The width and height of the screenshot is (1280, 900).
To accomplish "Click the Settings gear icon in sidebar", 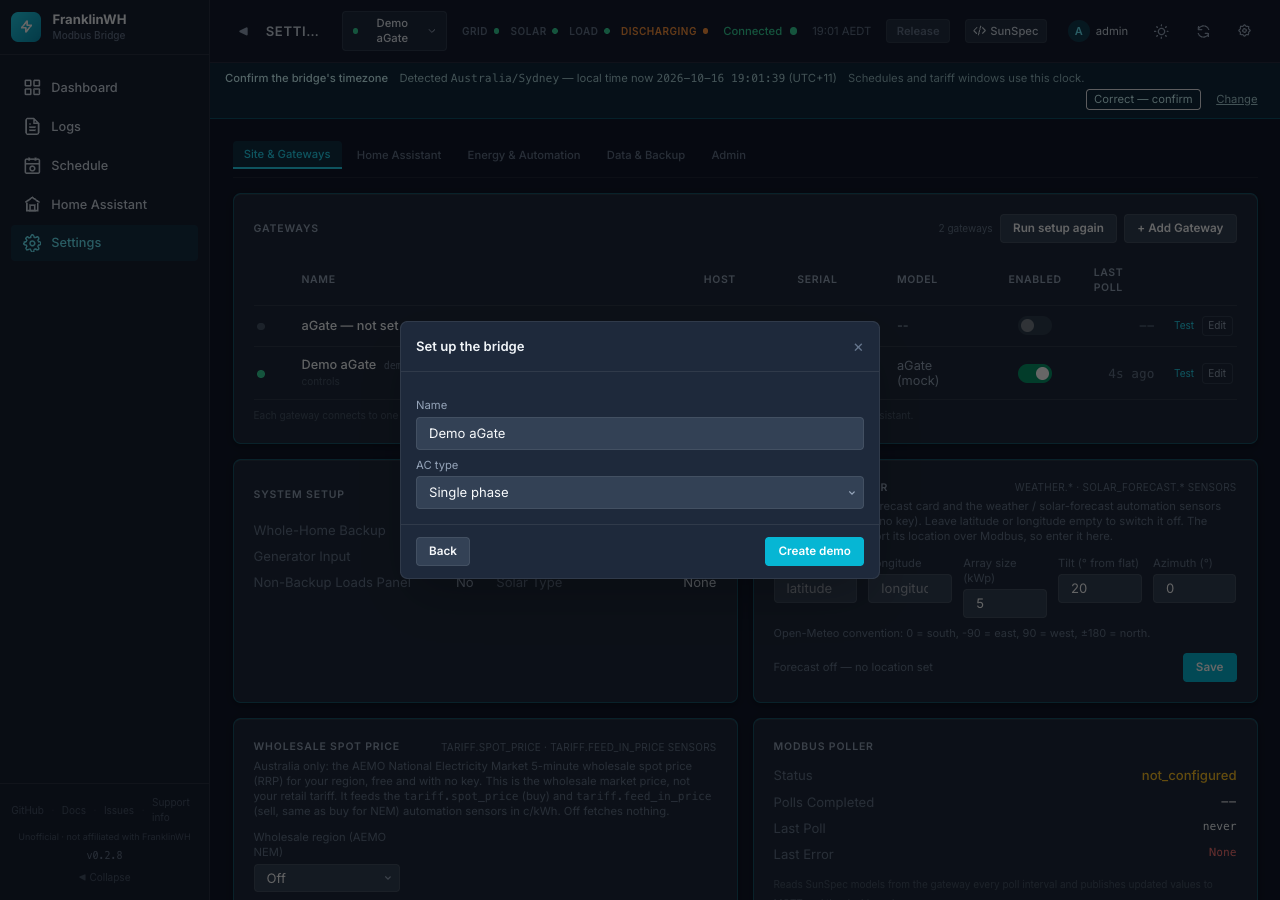I will coord(32,243).
